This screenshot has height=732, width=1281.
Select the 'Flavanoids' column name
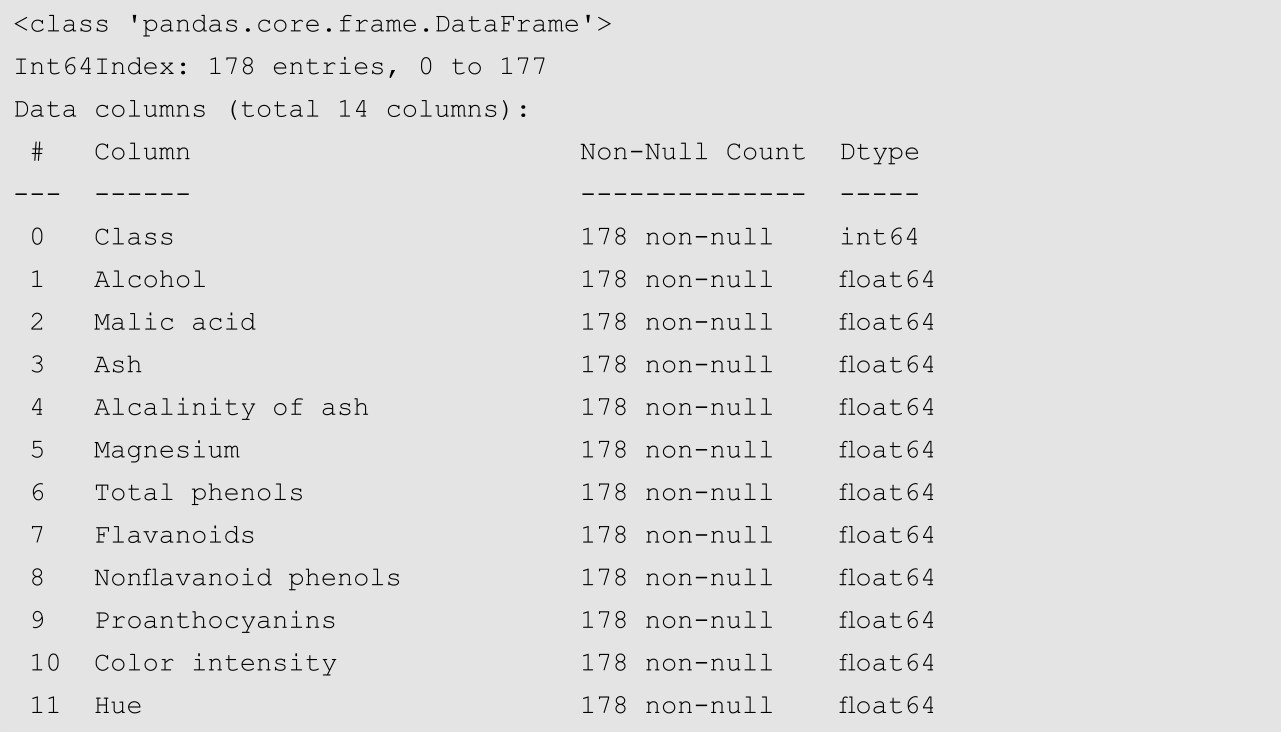(175, 535)
